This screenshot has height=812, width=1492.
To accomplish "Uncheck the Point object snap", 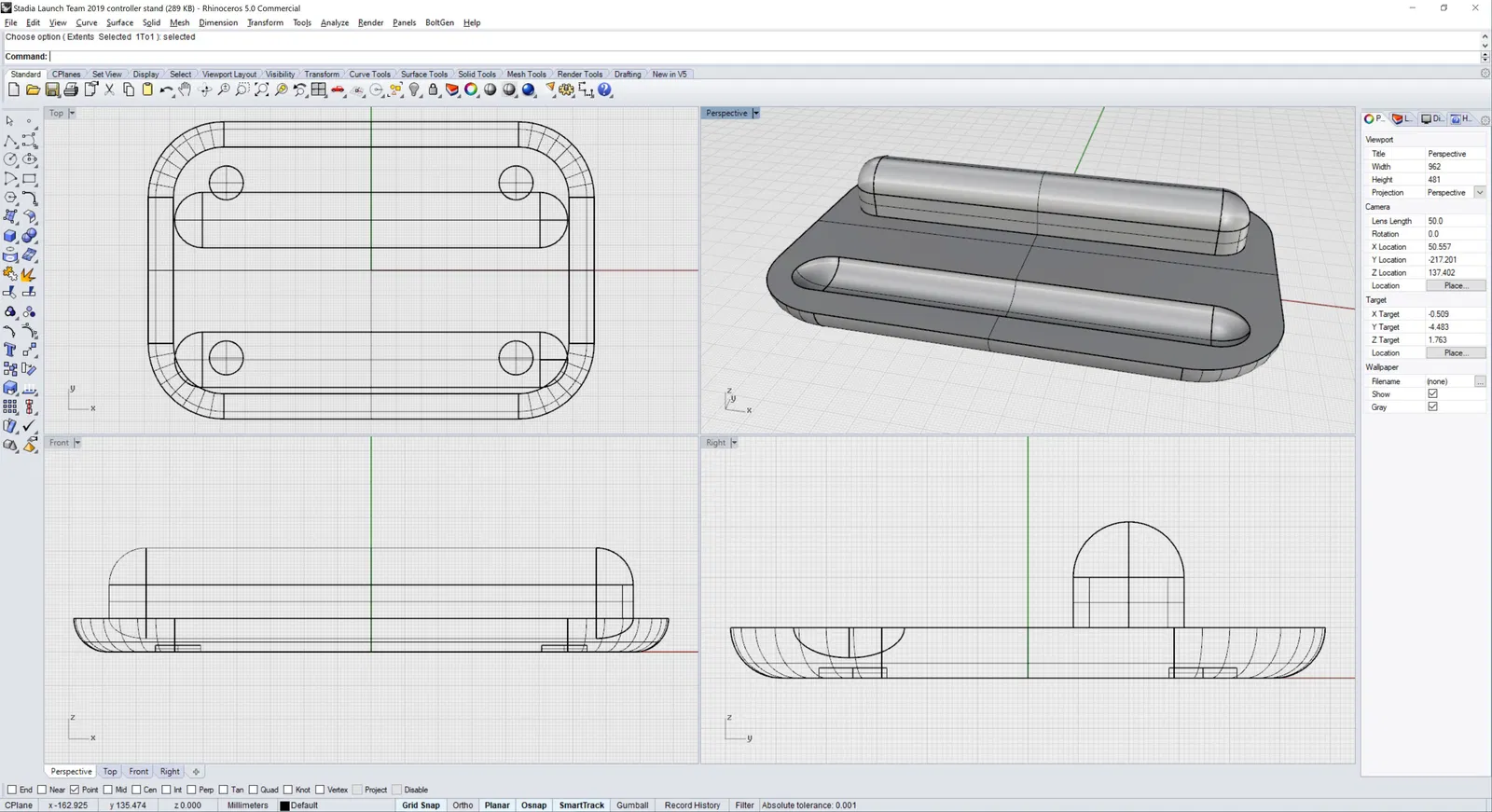I will click(x=75, y=790).
